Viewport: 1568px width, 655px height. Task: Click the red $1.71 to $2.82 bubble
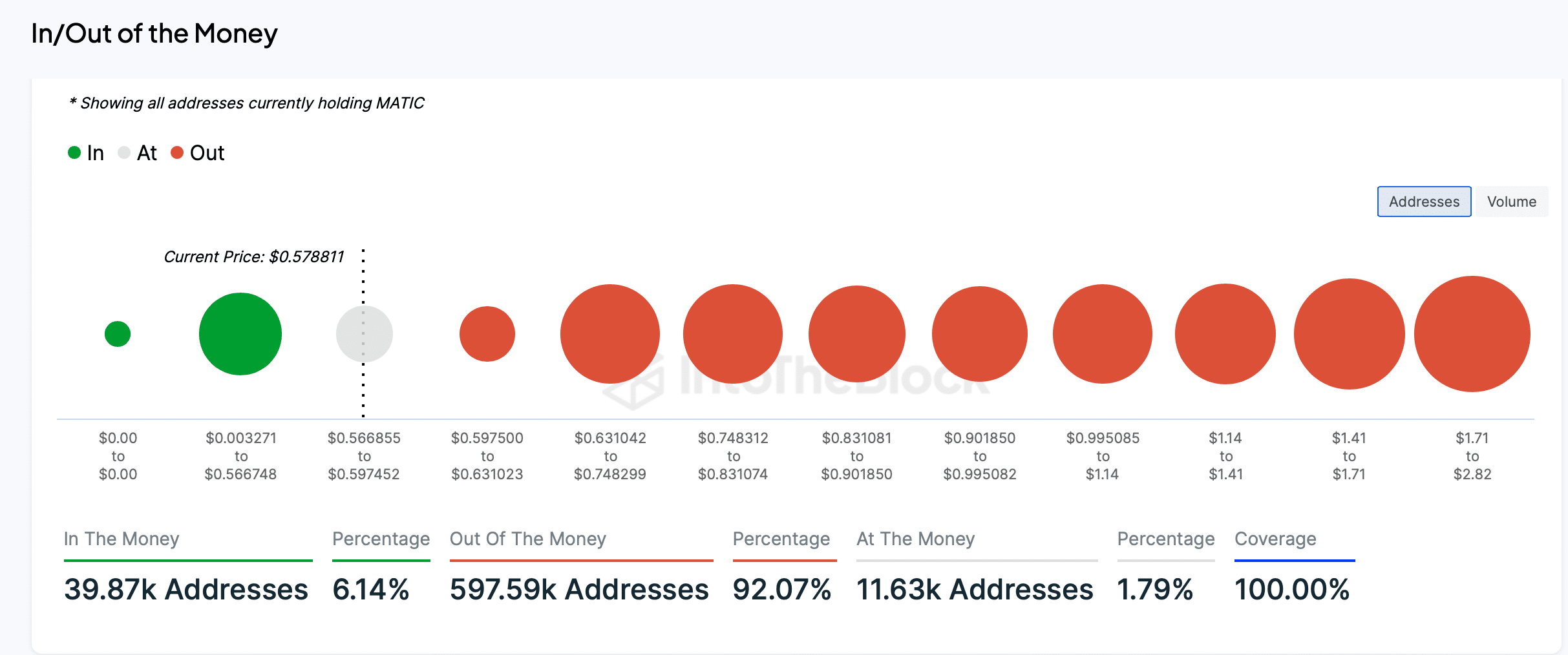coord(1472,334)
